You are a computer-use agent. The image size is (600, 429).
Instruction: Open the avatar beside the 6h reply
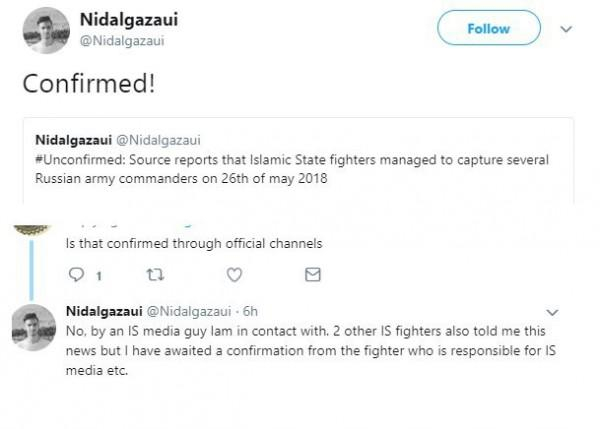click(37, 326)
